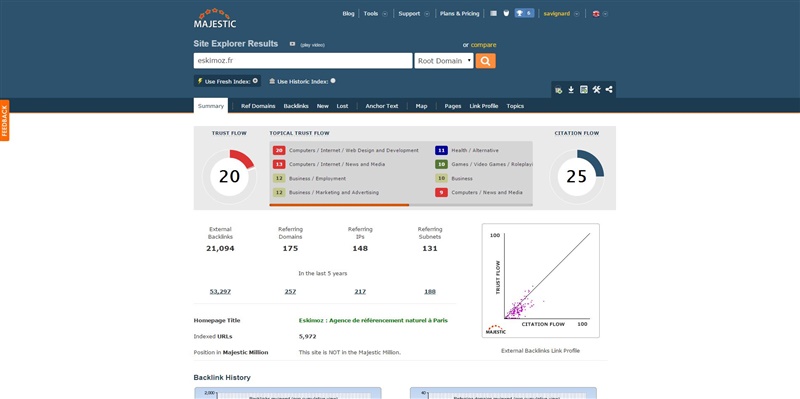Click the trophy badge showing 6

coord(524,13)
